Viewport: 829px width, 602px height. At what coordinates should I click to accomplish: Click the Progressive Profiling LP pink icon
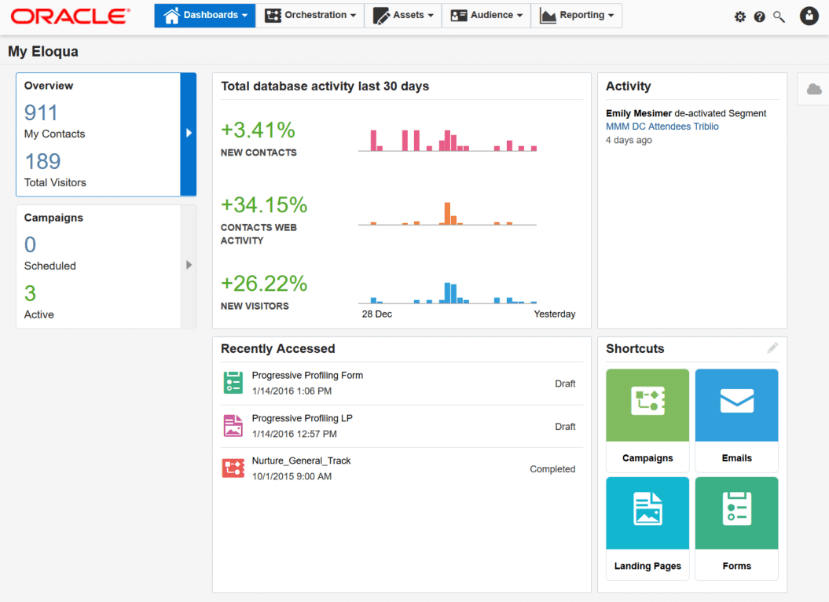click(x=233, y=425)
